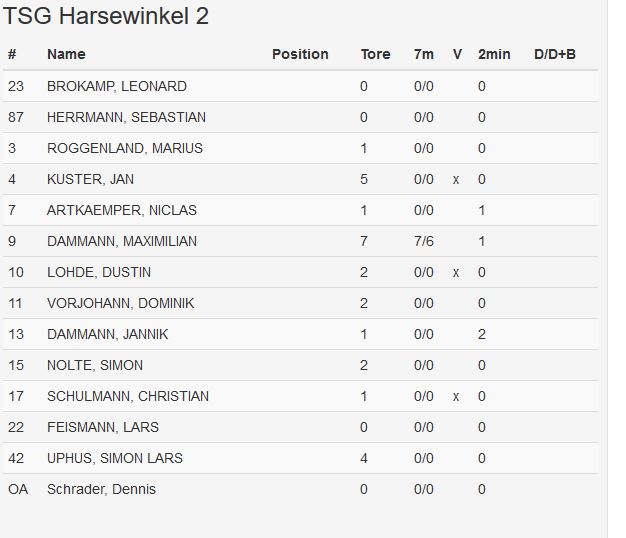The width and height of the screenshot is (626, 538).
Task: Click the D/D+B column header
Action: [x=555, y=54]
